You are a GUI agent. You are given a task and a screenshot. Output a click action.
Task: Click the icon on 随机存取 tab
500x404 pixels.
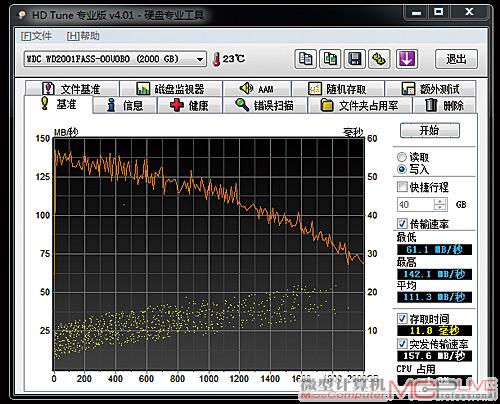point(315,89)
